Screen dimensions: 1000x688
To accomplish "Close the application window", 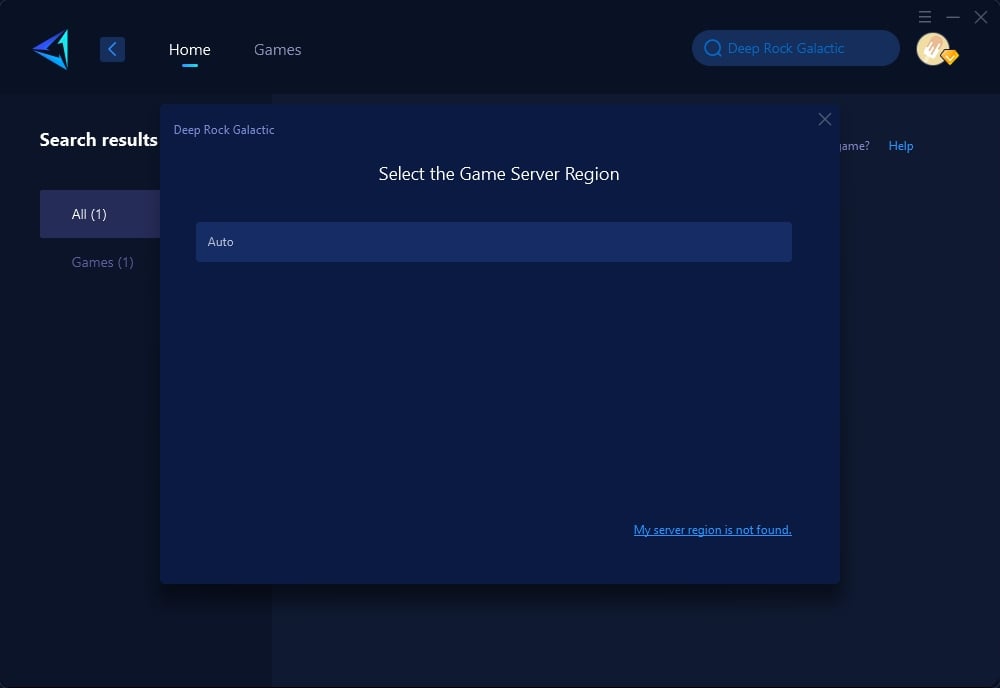I will pos(981,17).
